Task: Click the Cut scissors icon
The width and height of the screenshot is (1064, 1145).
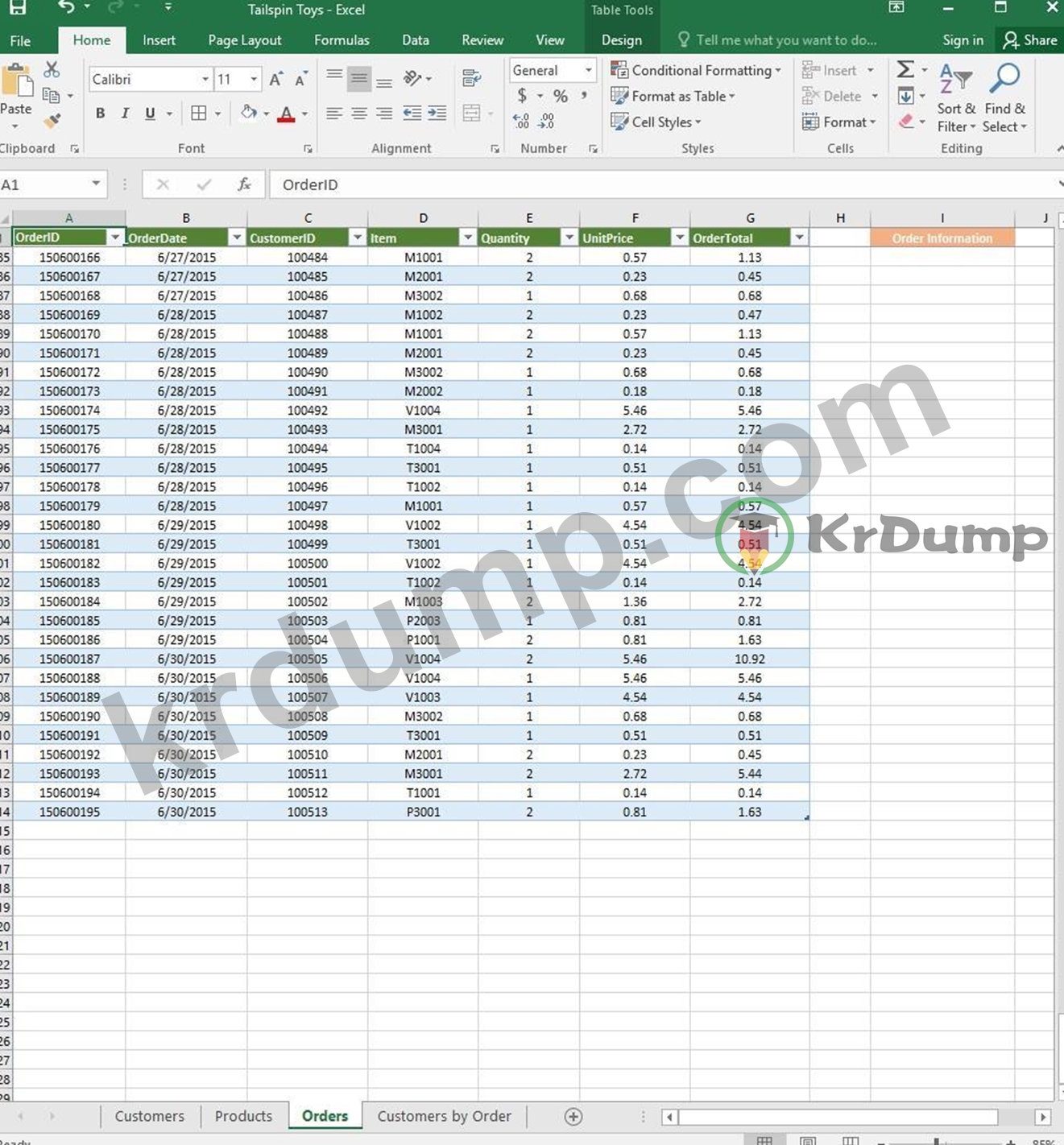Action: tap(52, 70)
